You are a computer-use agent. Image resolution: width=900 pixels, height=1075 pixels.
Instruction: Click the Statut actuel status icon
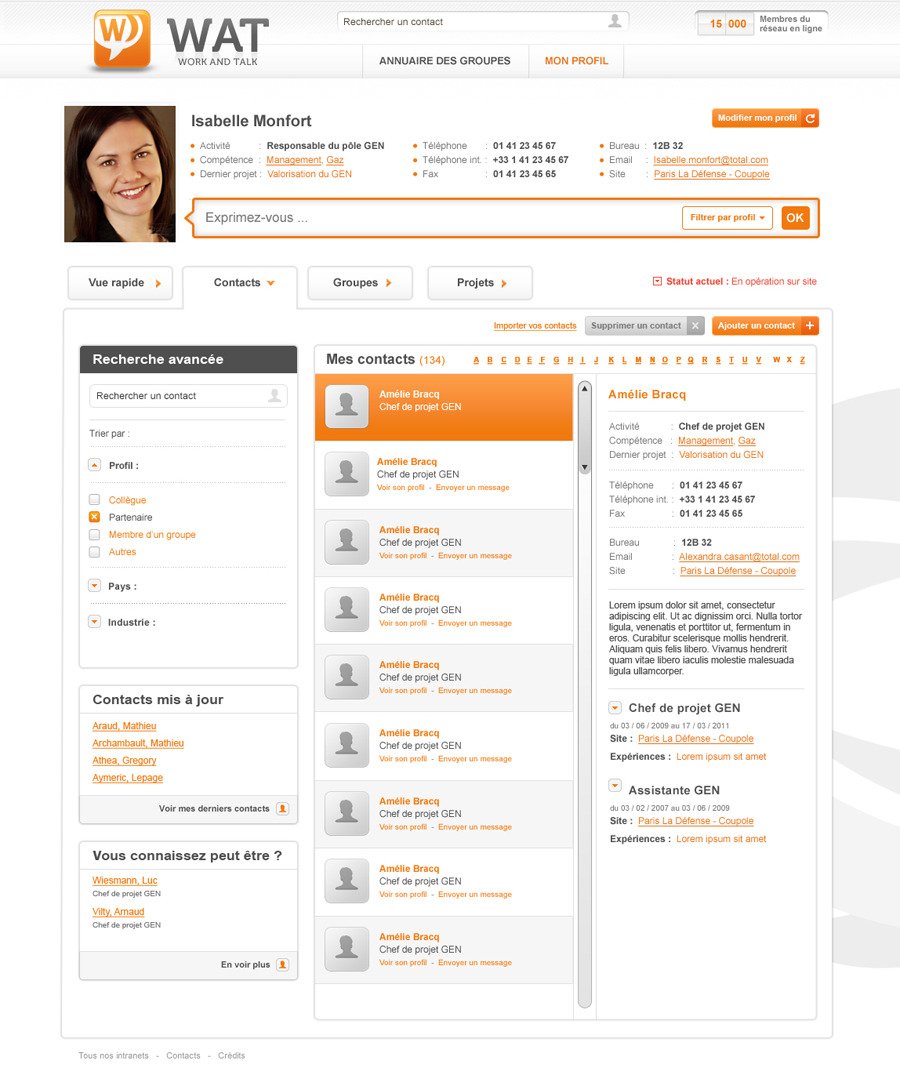657,282
